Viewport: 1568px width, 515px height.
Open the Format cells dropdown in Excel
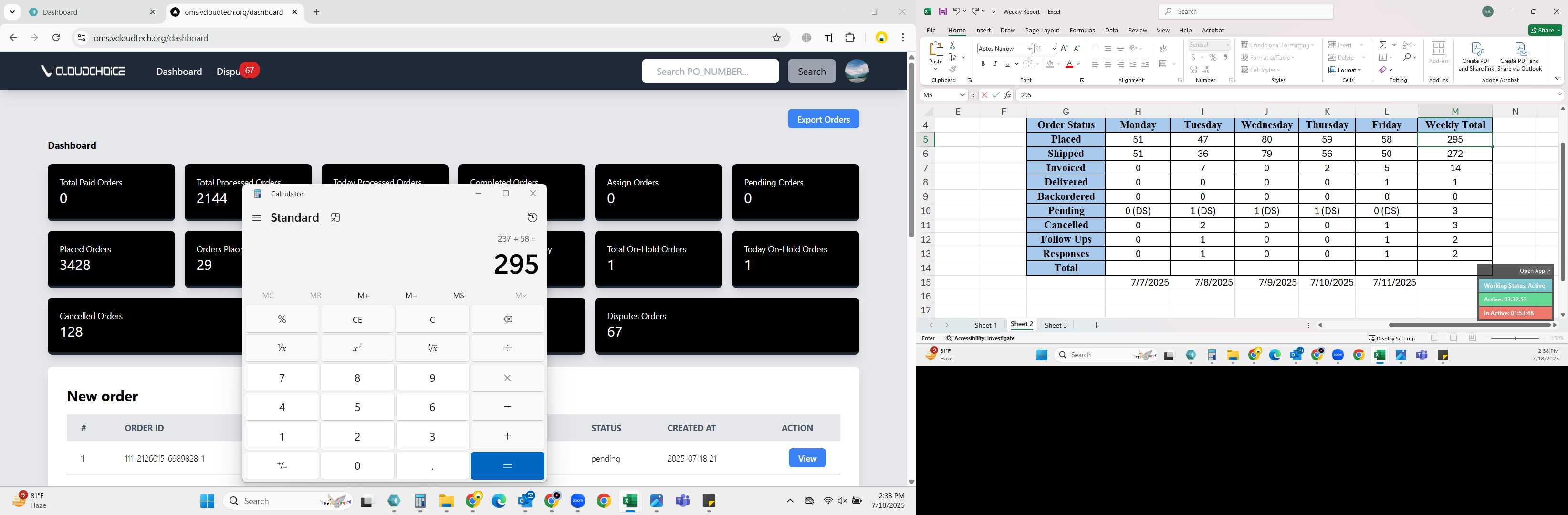pos(1345,70)
